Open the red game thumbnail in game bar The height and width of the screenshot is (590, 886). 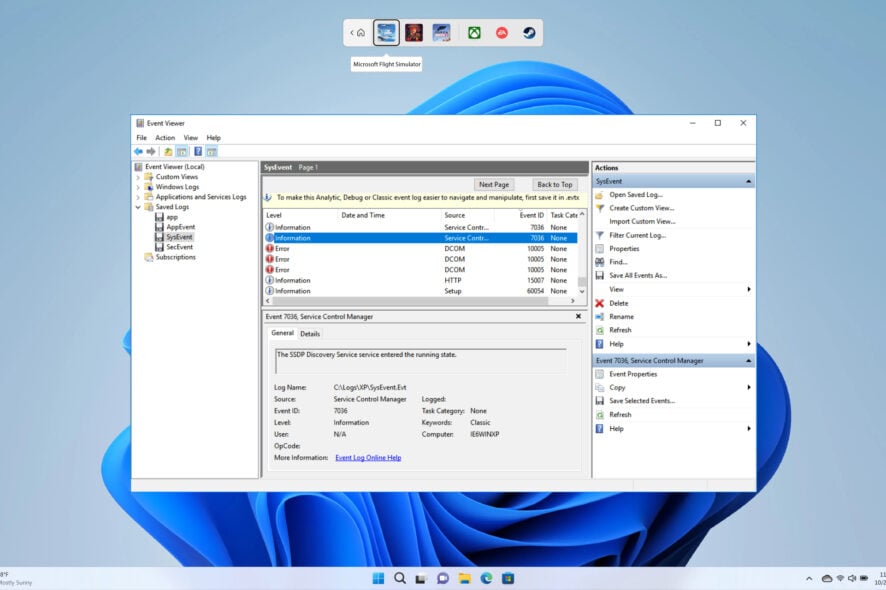[414, 33]
